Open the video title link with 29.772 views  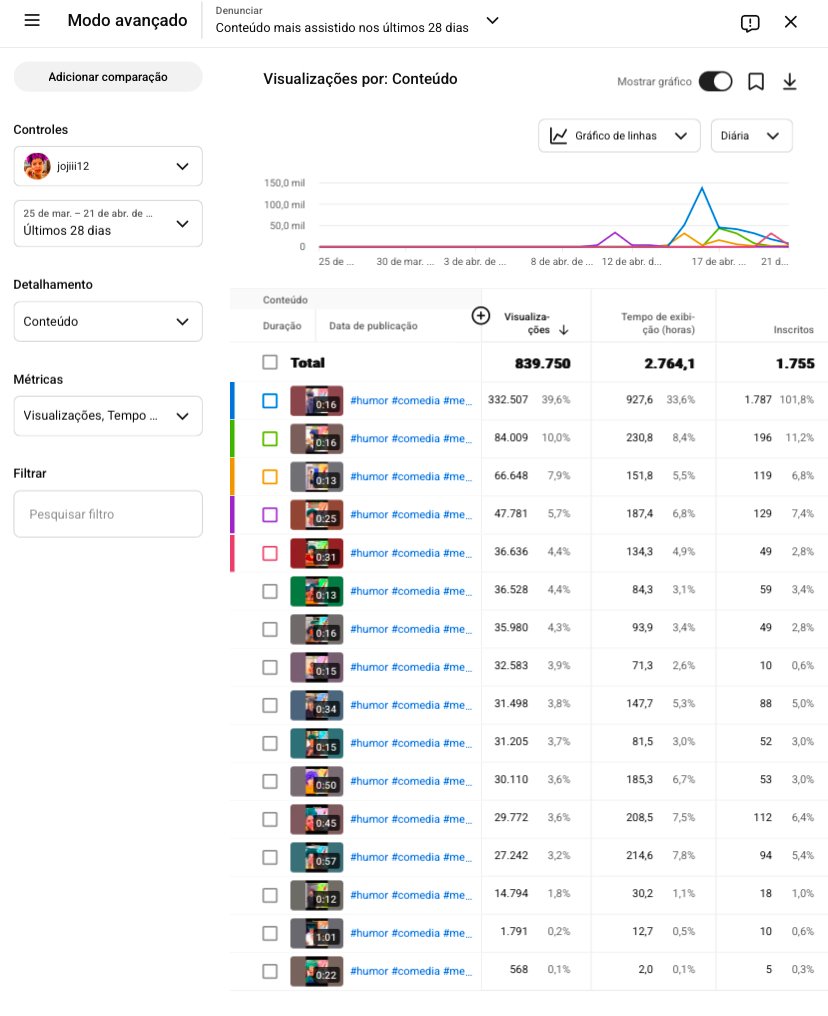point(411,819)
